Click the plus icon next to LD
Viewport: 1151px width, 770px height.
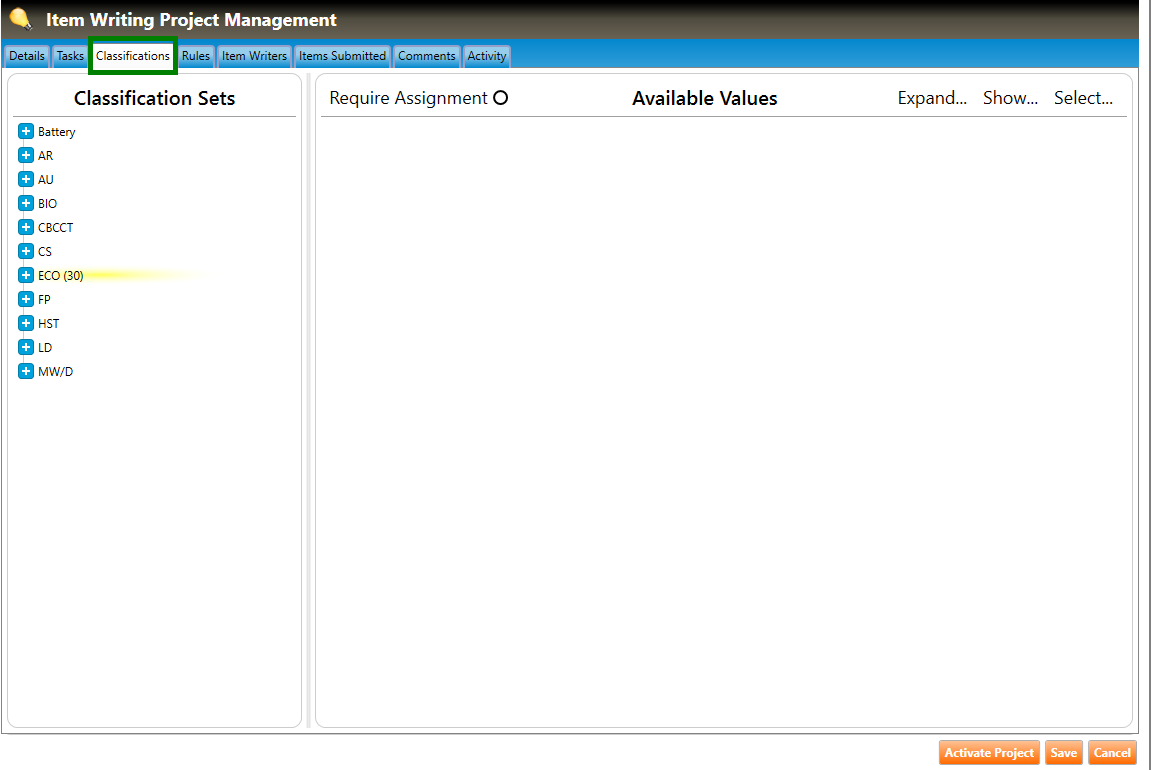point(26,348)
